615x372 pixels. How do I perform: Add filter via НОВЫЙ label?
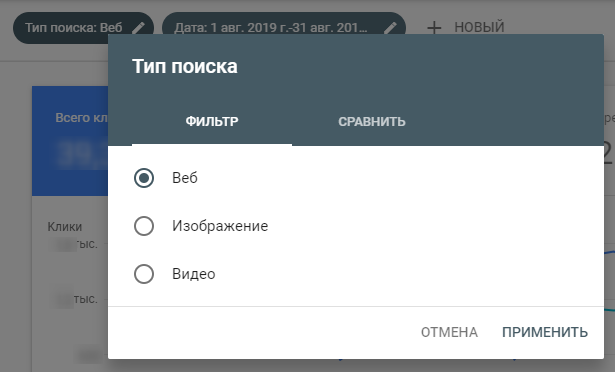tap(479, 27)
